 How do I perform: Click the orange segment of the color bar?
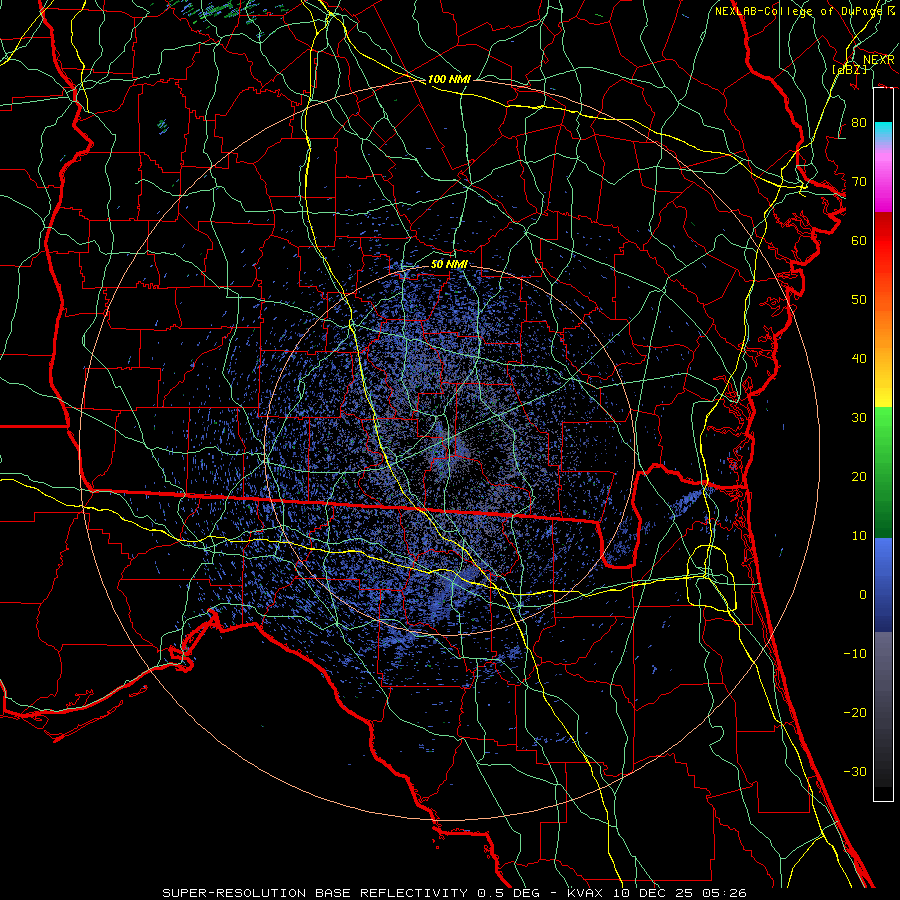tap(883, 330)
